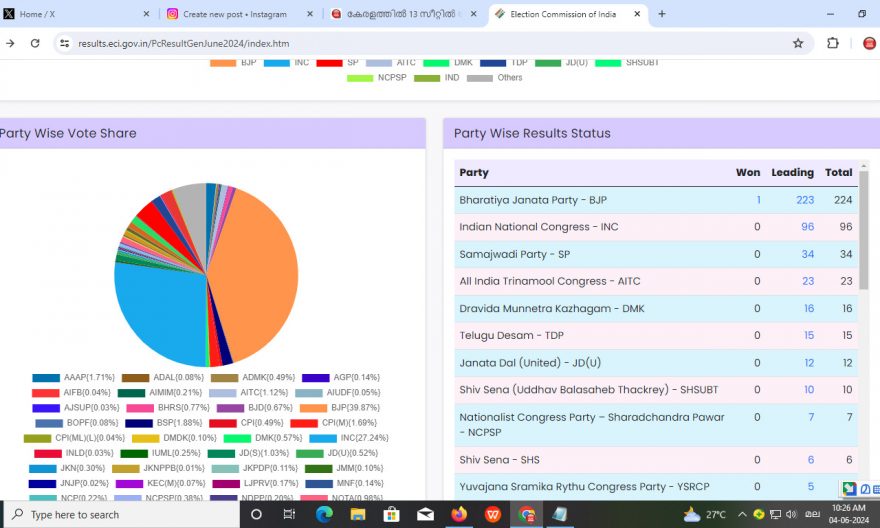Viewport: 880px width, 528px height.
Task: Click TDP Leading count 15 link
Action: [809, 336]
